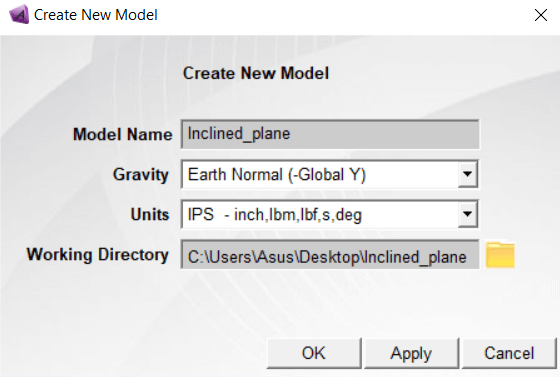This screenshot has width=560, height=377.
Task: Click the window title text Create New Model
Action: point(96,15)
